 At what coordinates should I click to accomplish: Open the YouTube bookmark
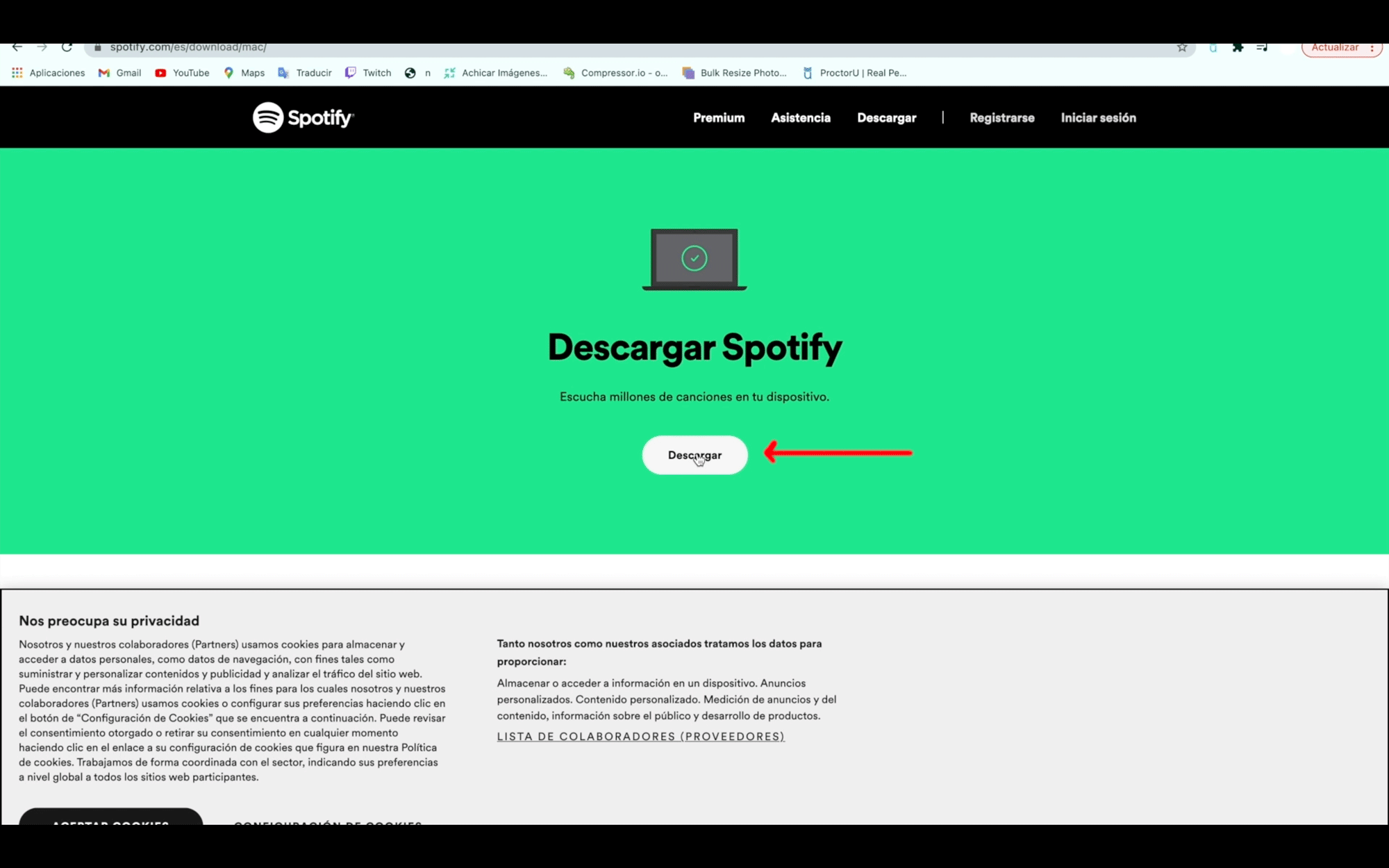[x=182, y=73]
